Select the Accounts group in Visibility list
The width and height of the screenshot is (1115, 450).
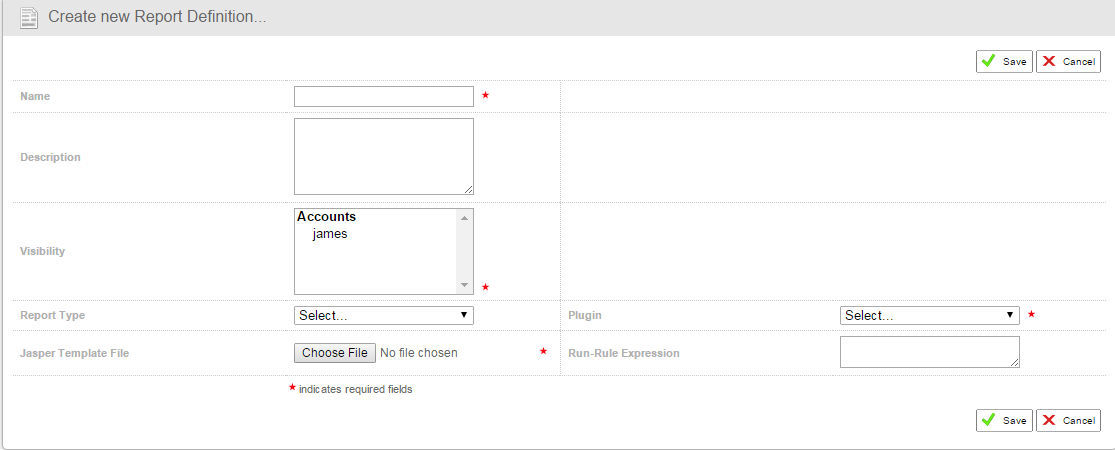click(x=327, y=217)
